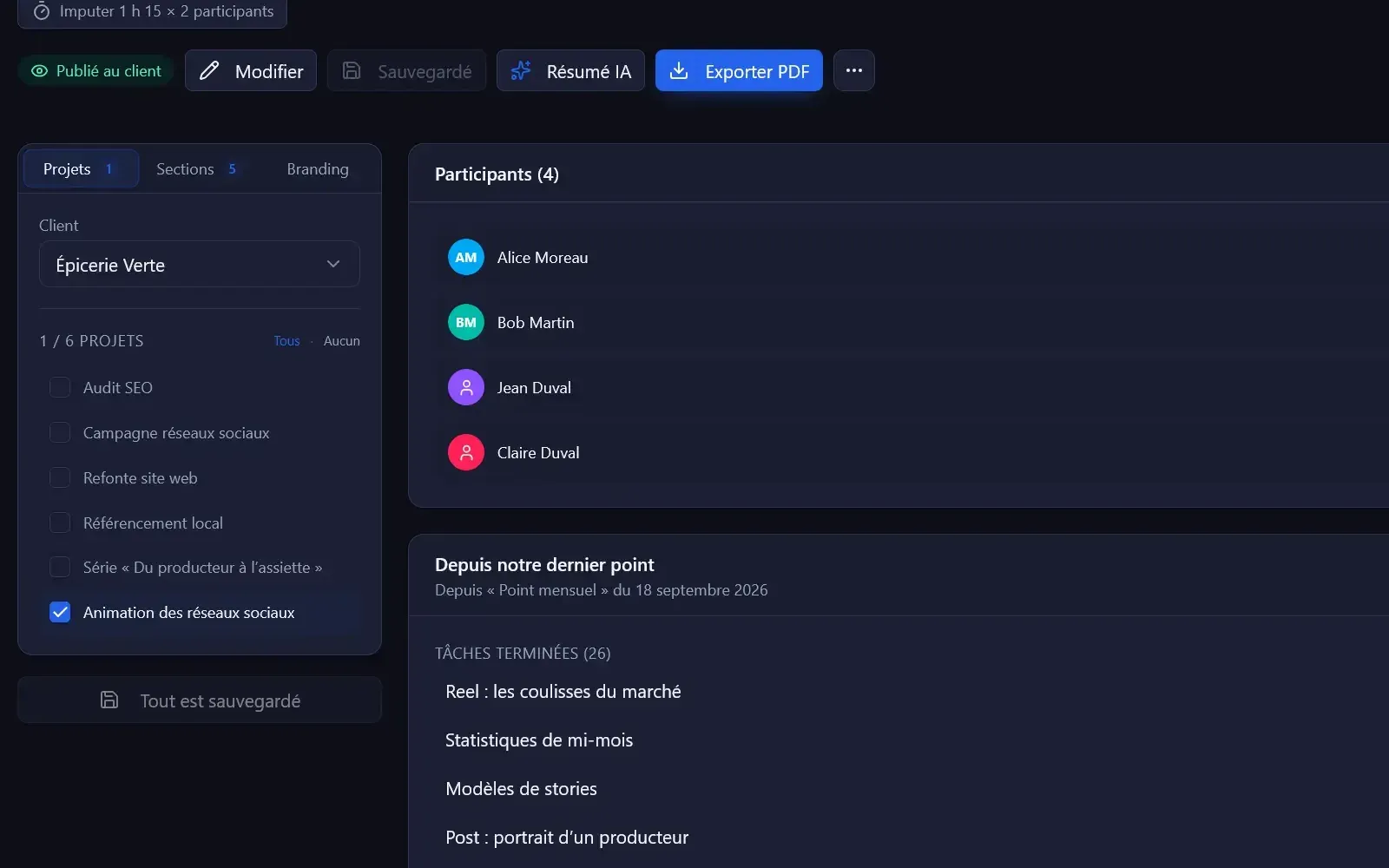Check Série « Du producteur à l'assiette »
This screenshot has height=868, width=1389.
[x=60, y=567]
